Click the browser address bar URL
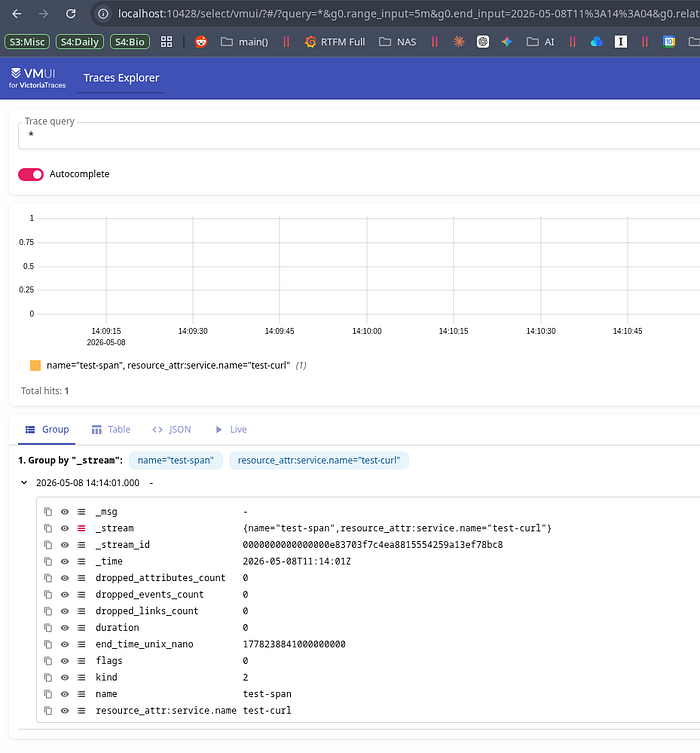 (409, 13)
